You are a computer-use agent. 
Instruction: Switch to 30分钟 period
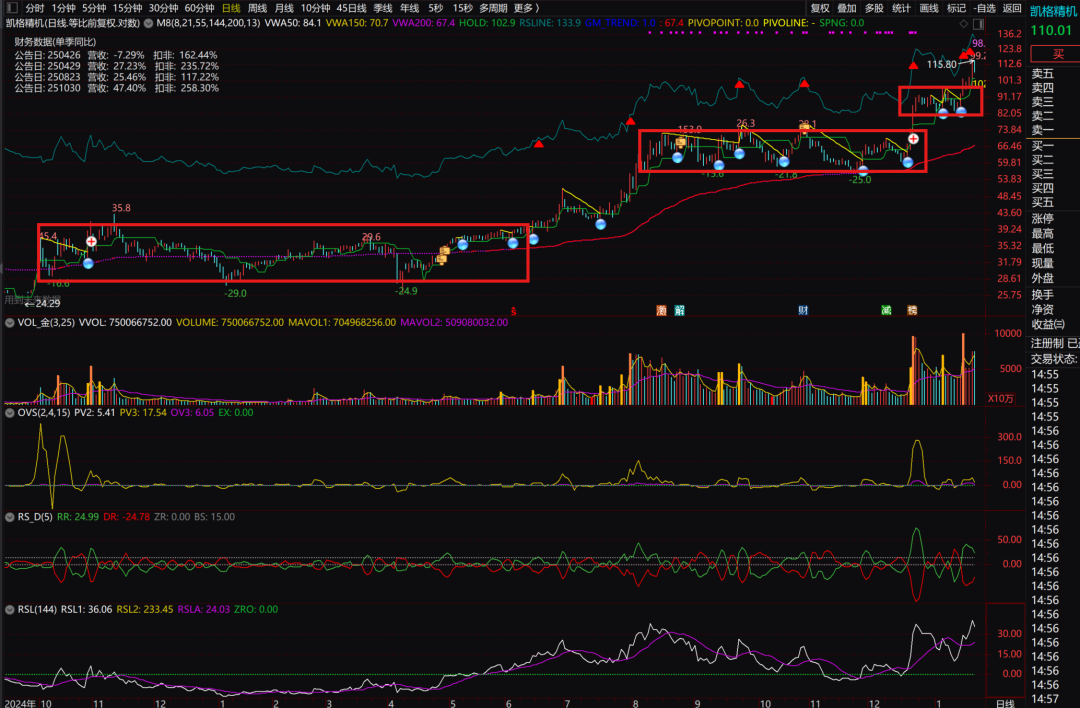(x=163, y=8)
